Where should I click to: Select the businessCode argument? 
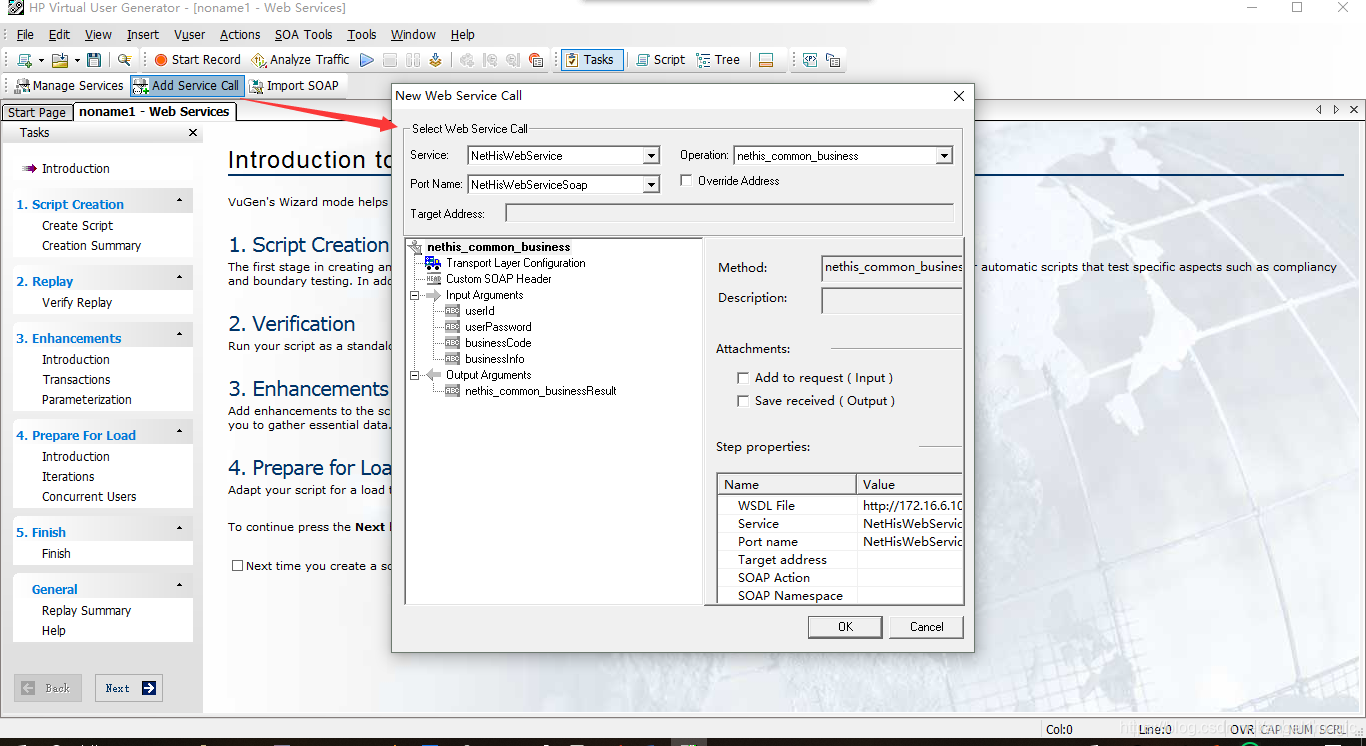coord(498,343)
